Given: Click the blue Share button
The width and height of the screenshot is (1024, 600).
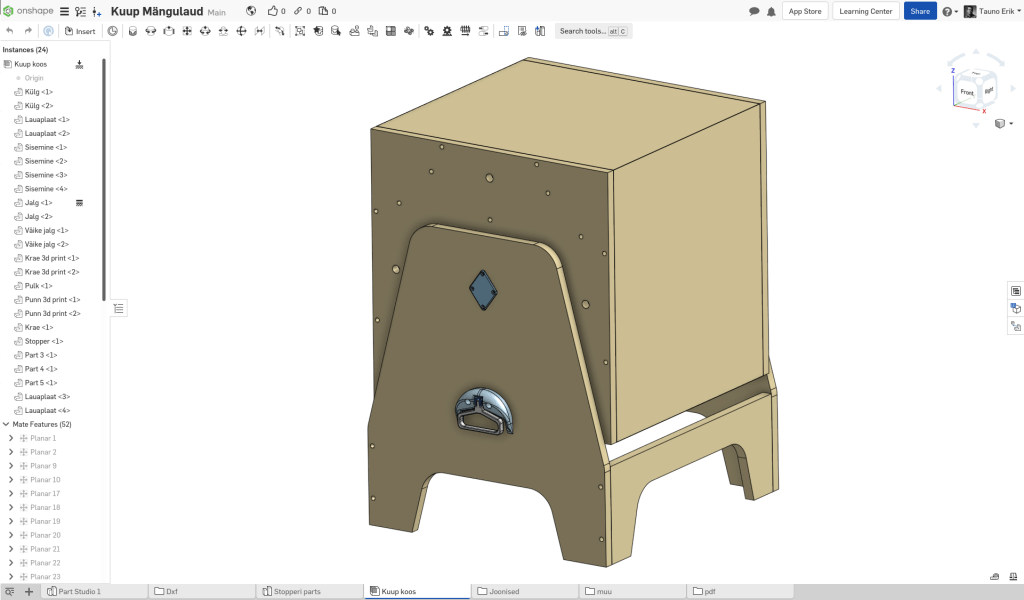Looking at the screenshot, I should click(x=920, y=11).
